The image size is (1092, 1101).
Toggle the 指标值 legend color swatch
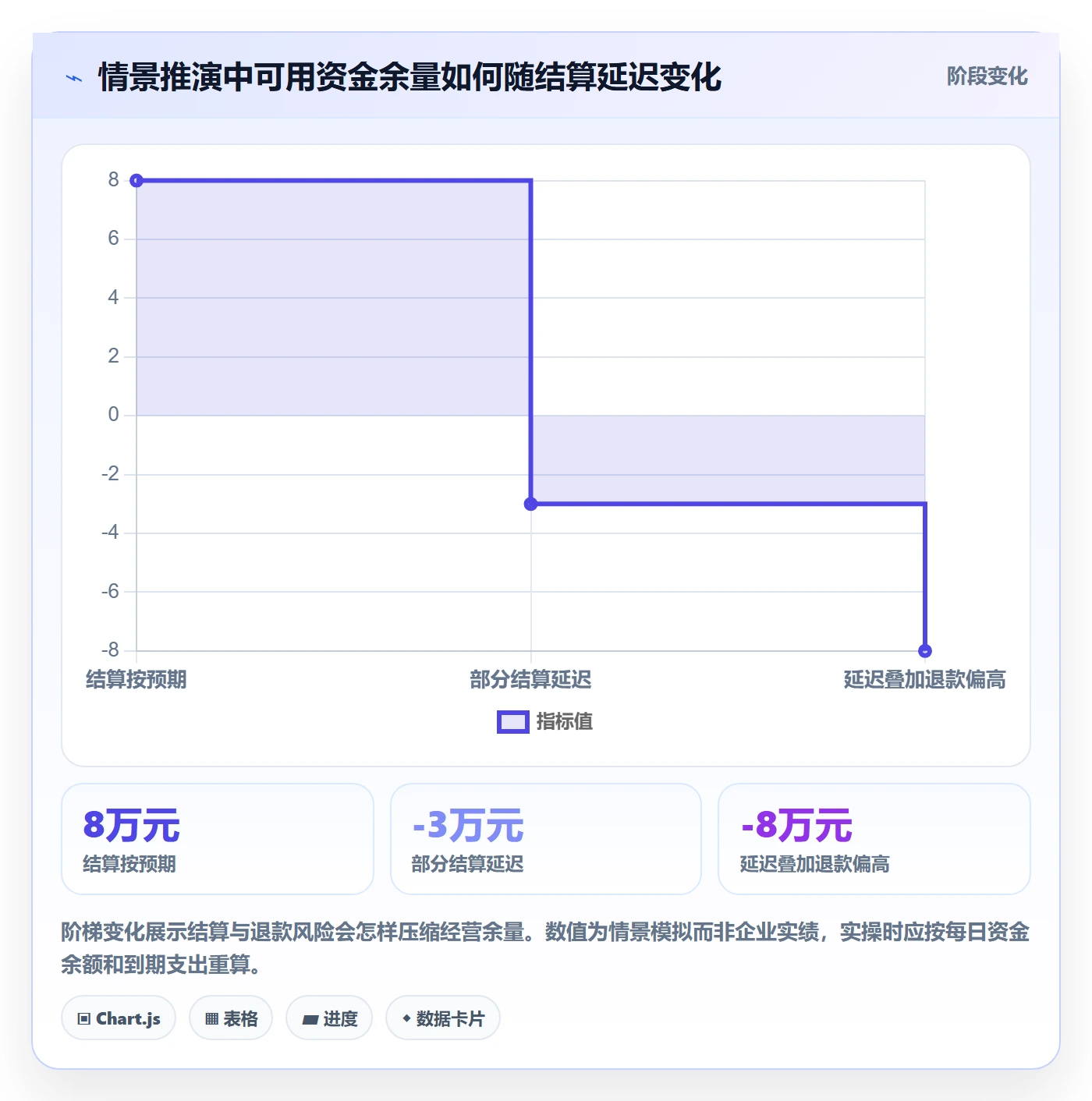tap(513, 722)
